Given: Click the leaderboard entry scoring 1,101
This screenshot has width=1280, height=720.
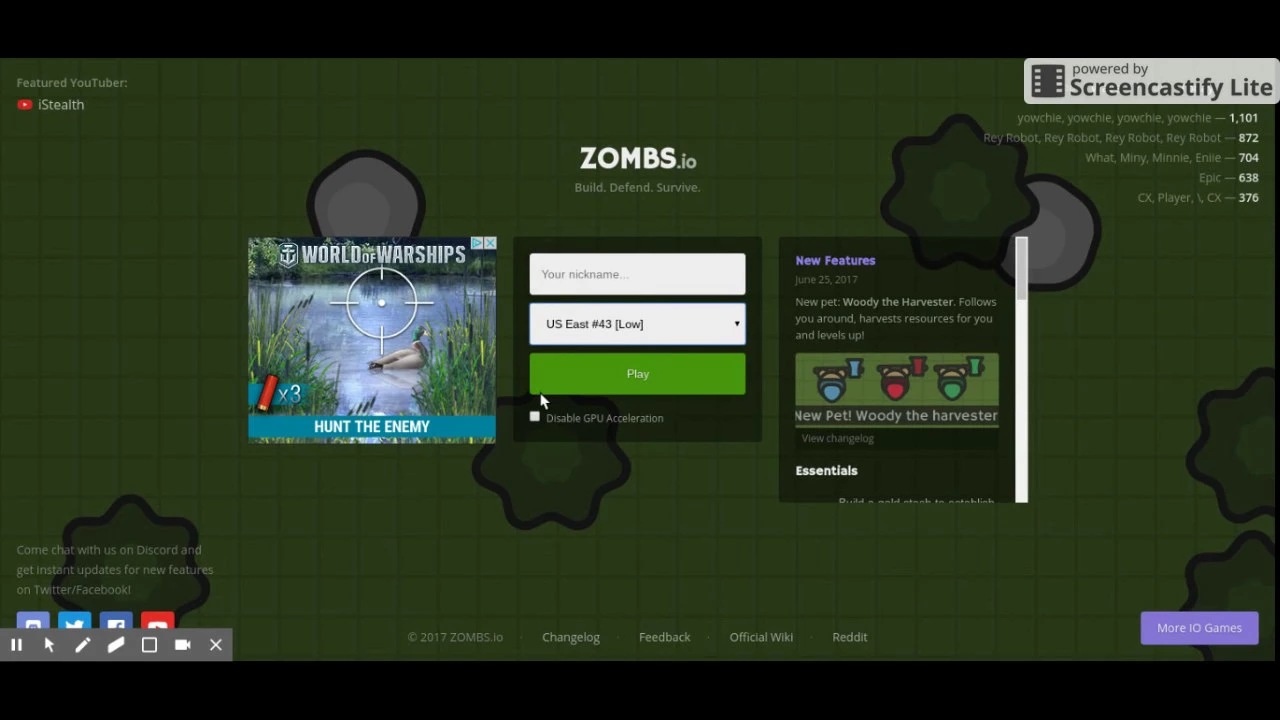Looking at the screenshot, I should pos(1138,118).
